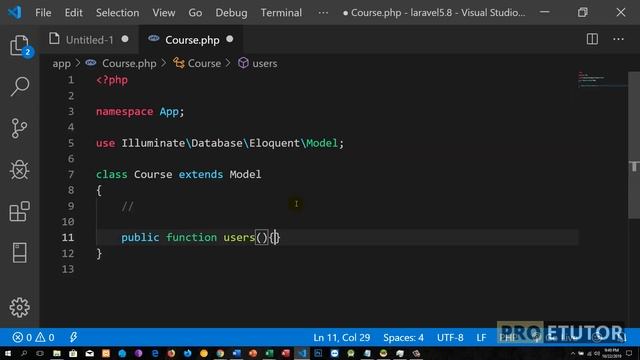Open the Search view in activity bar

[x=19, y=87]
